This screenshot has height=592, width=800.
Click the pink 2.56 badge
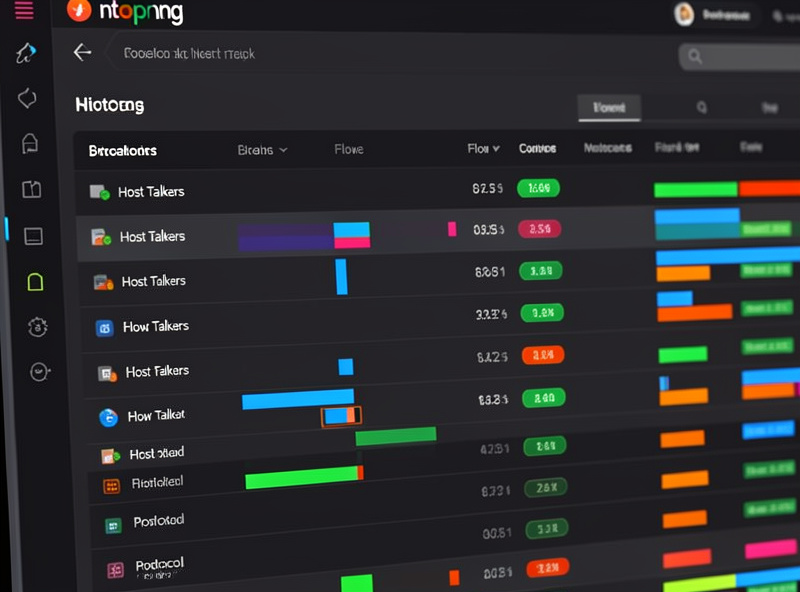(539, 229)
